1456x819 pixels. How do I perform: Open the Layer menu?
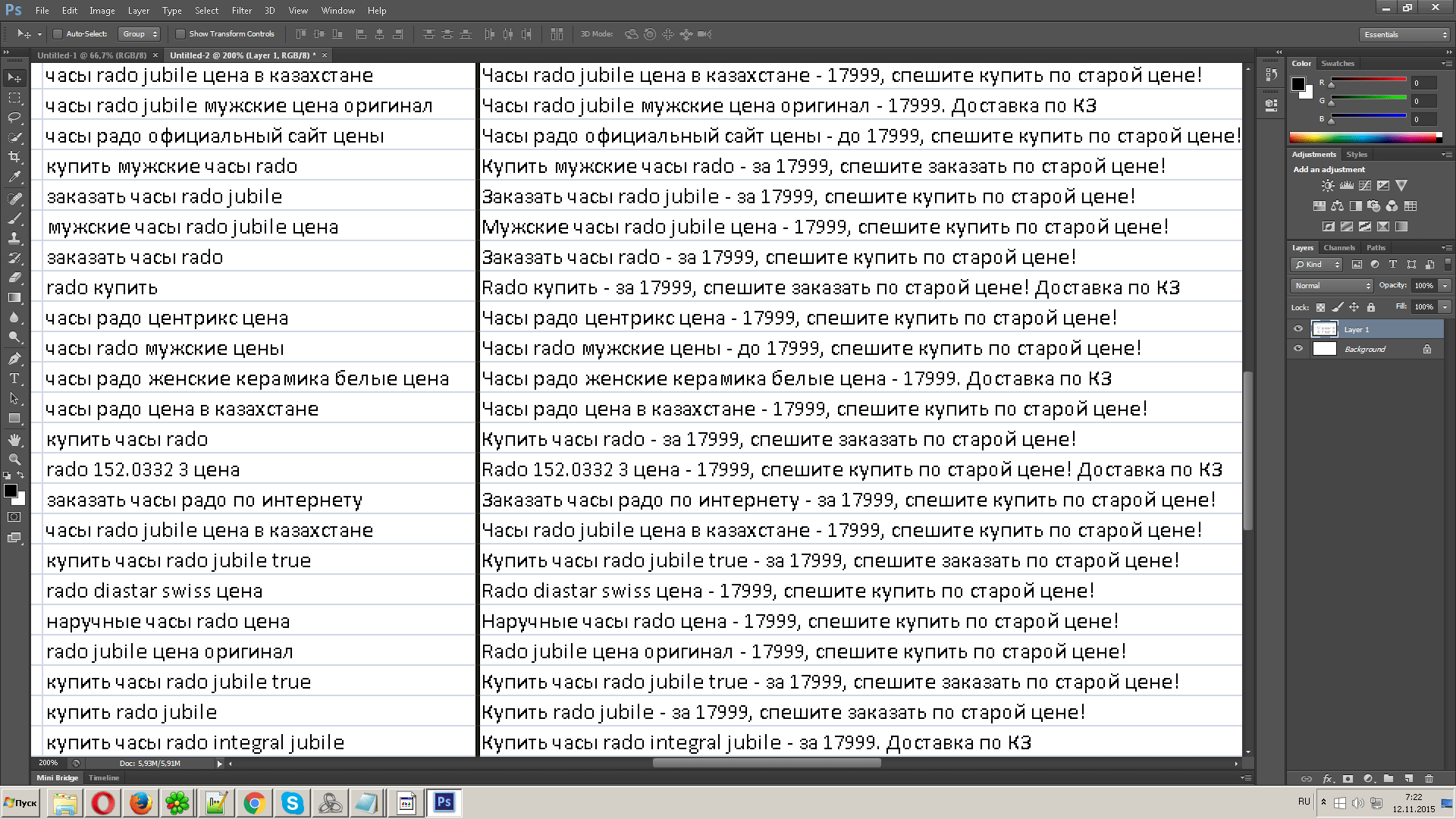pos(138,11)
